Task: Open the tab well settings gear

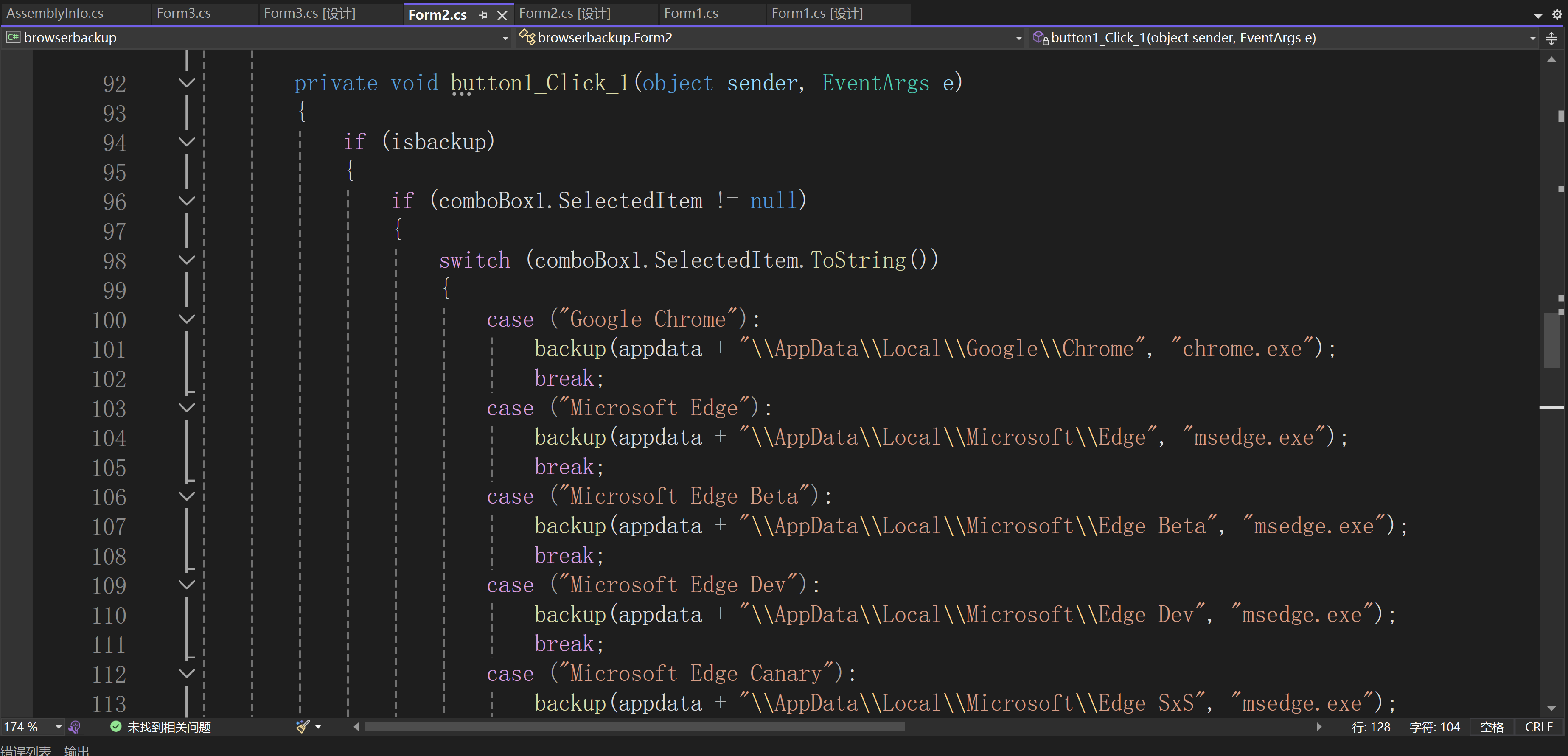Action: pyautogui.click(x=1557, y=14)
